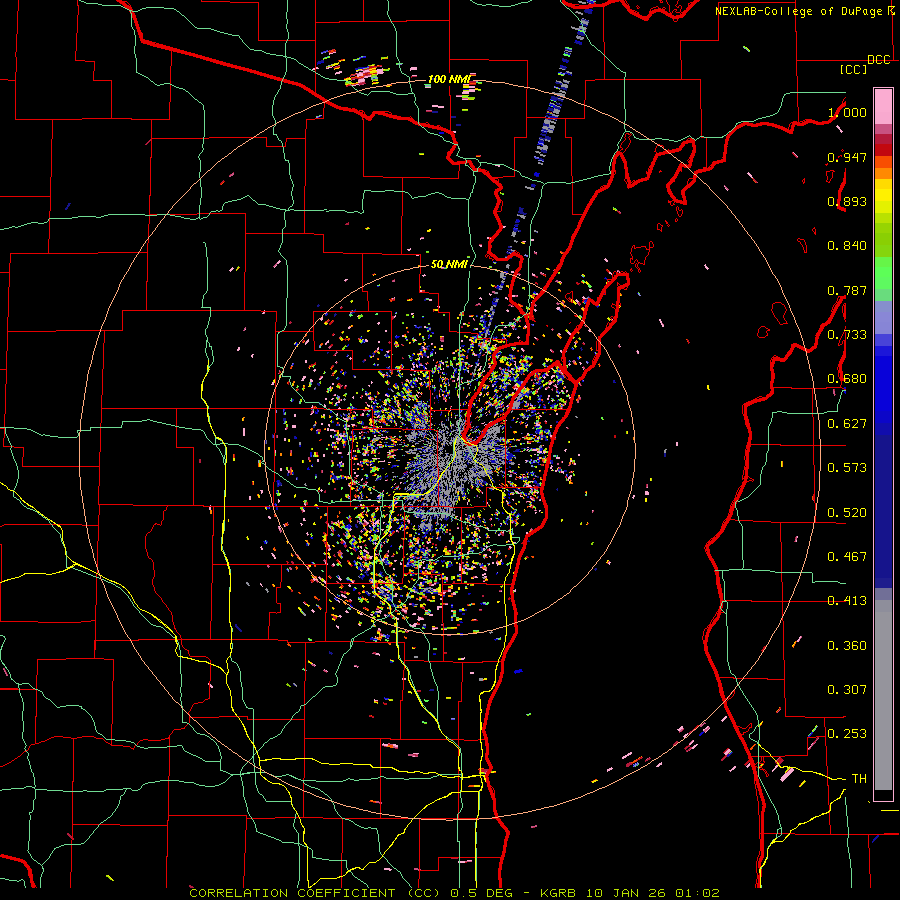Viewport: 900px width, 900px height.
Task: Click the DCC label above the color scale
Action: click(x=879, y=60)
